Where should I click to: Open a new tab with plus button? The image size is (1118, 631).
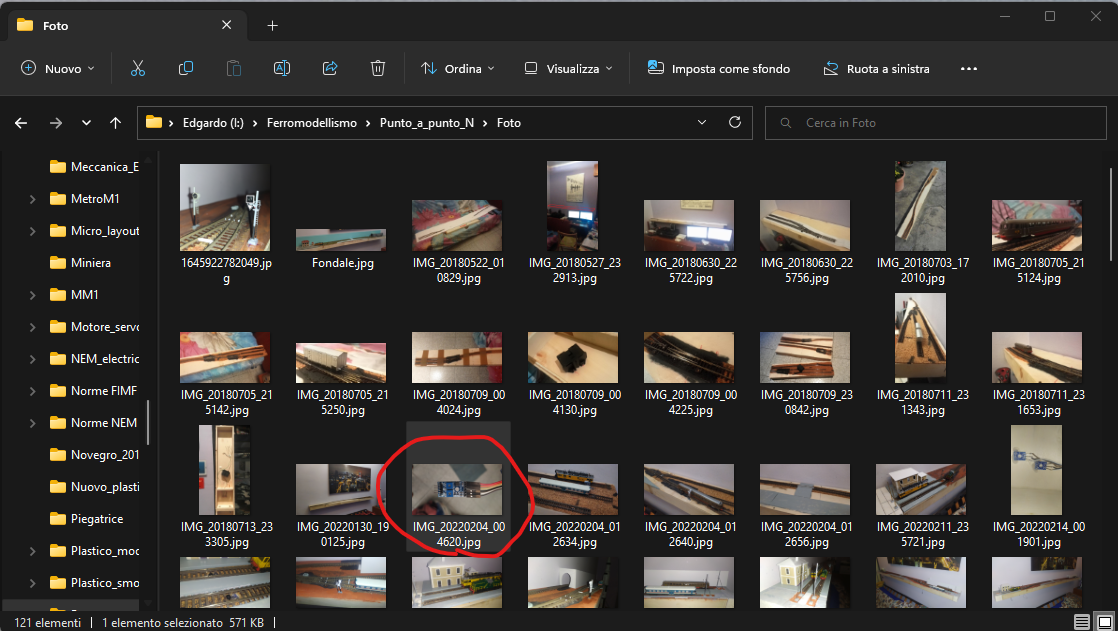tap(273, 26)
